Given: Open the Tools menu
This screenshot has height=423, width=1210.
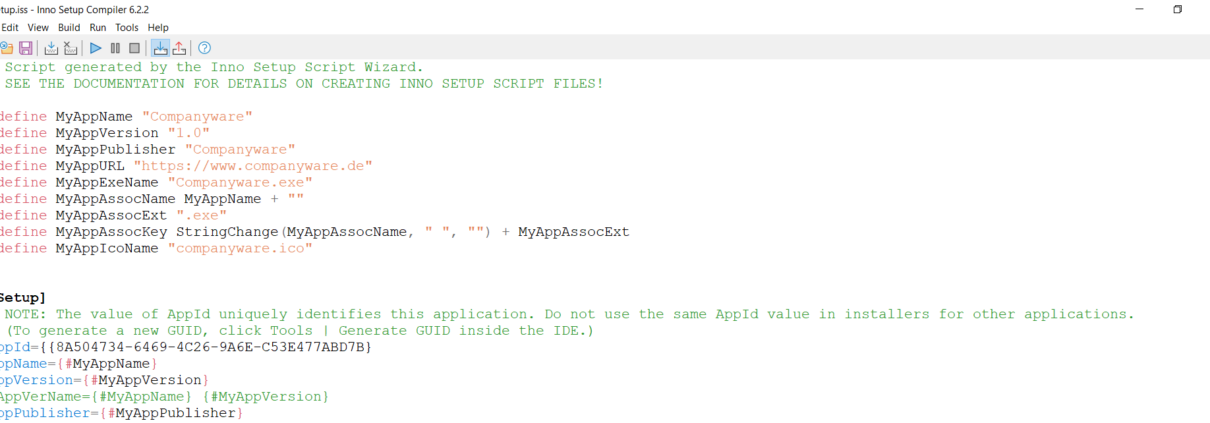Looking at the screenshot, I should [127, 28].
